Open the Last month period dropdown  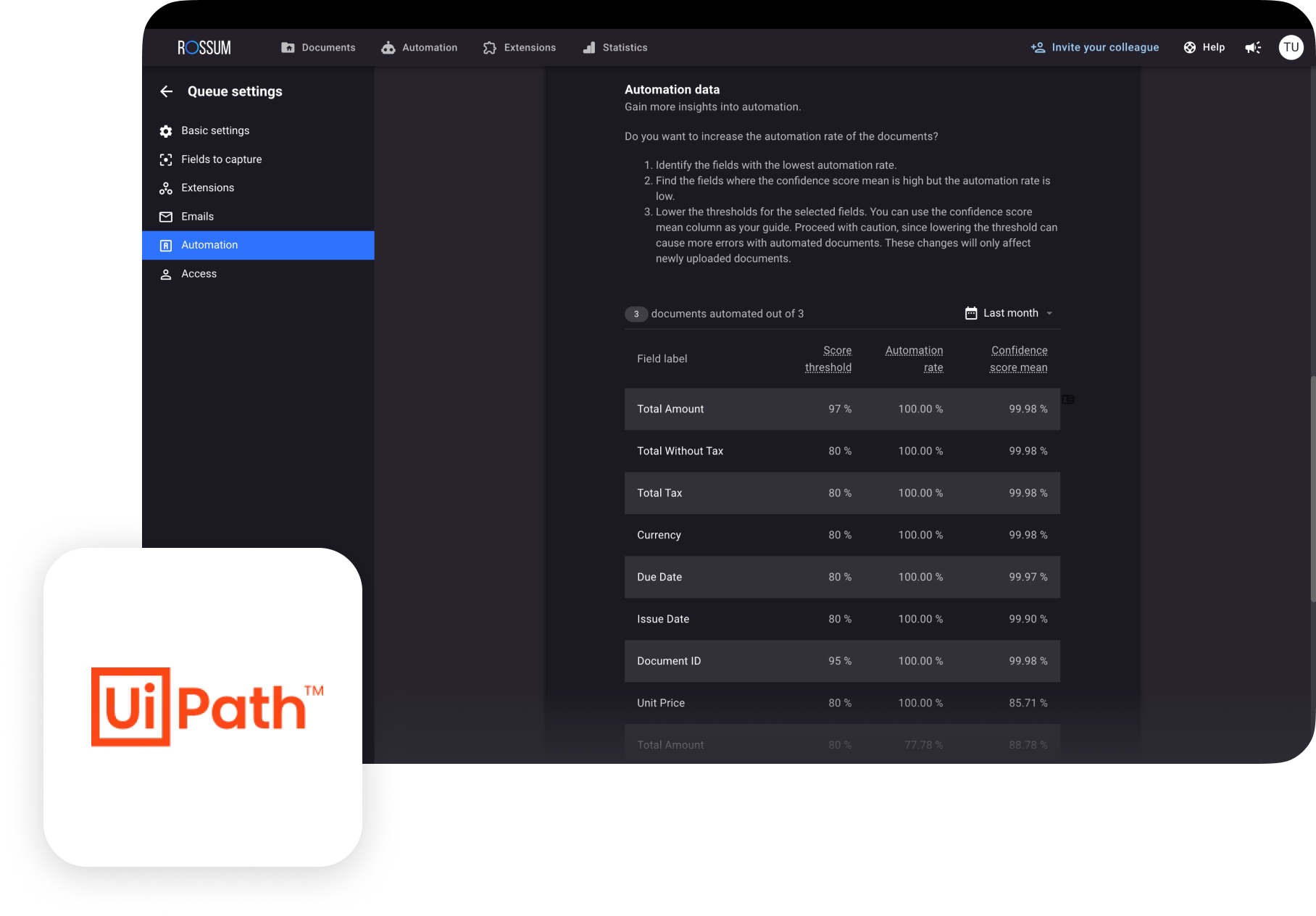click(1009, 313)
